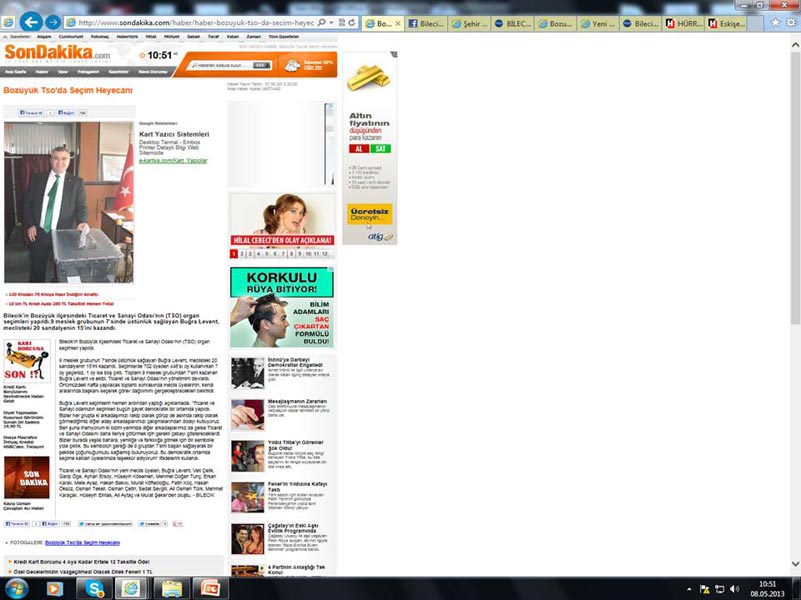This screenshot has height=600, width=801.
Task: Click the Kart Borcuna Son ad image
Action: click(x=27, y=361)
